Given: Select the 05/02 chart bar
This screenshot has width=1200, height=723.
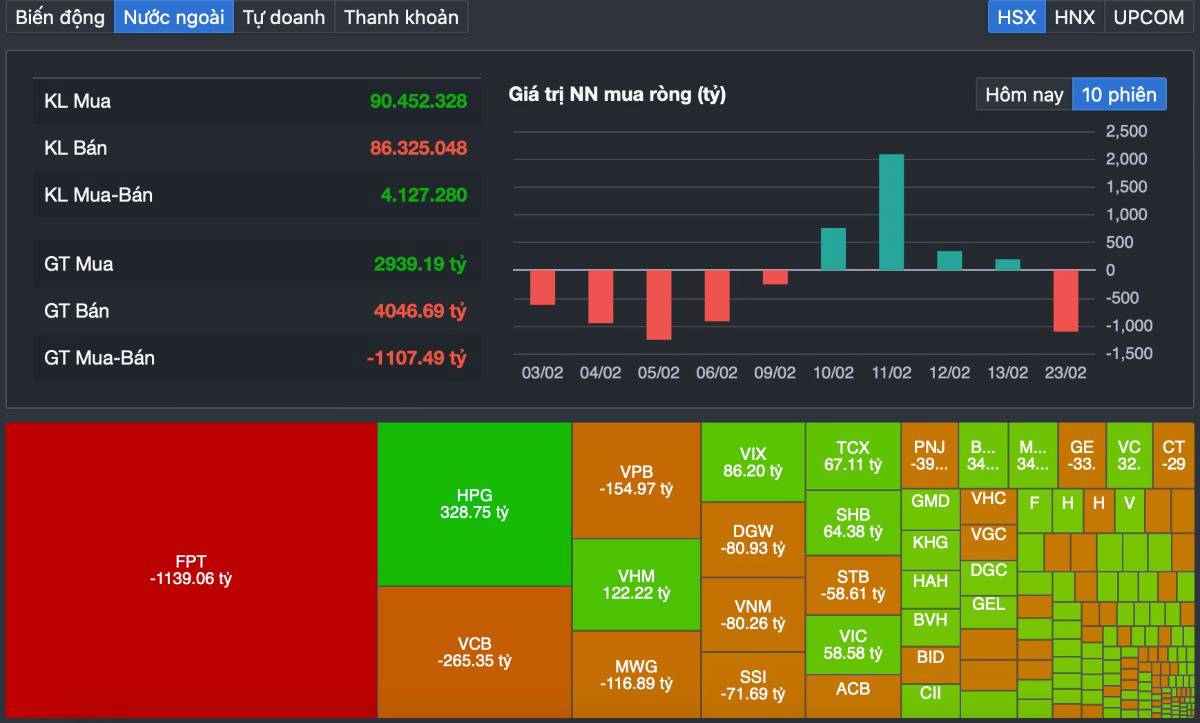Looking at the screenshot, I should [x=658, y=305].
